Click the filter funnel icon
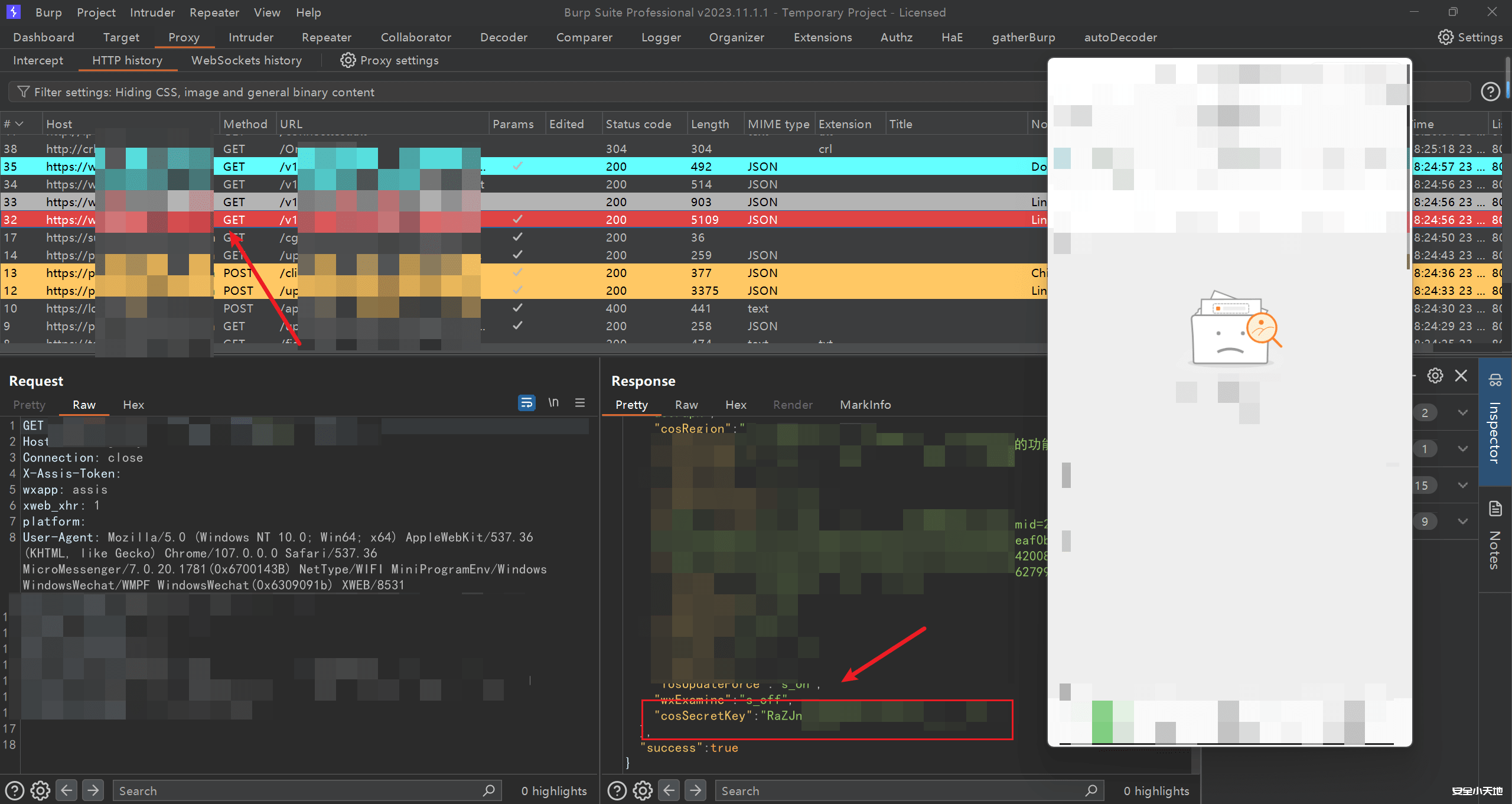Image resolution: width=1512 pixels, height=804 pixels. tap(23, 92)
